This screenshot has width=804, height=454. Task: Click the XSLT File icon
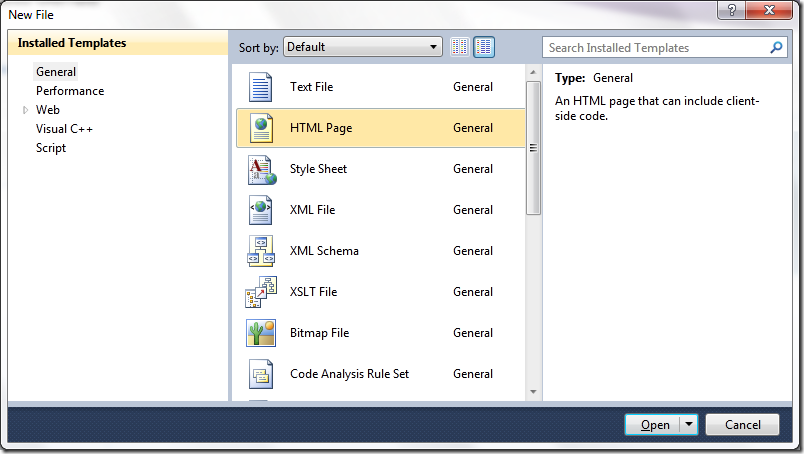260,292
